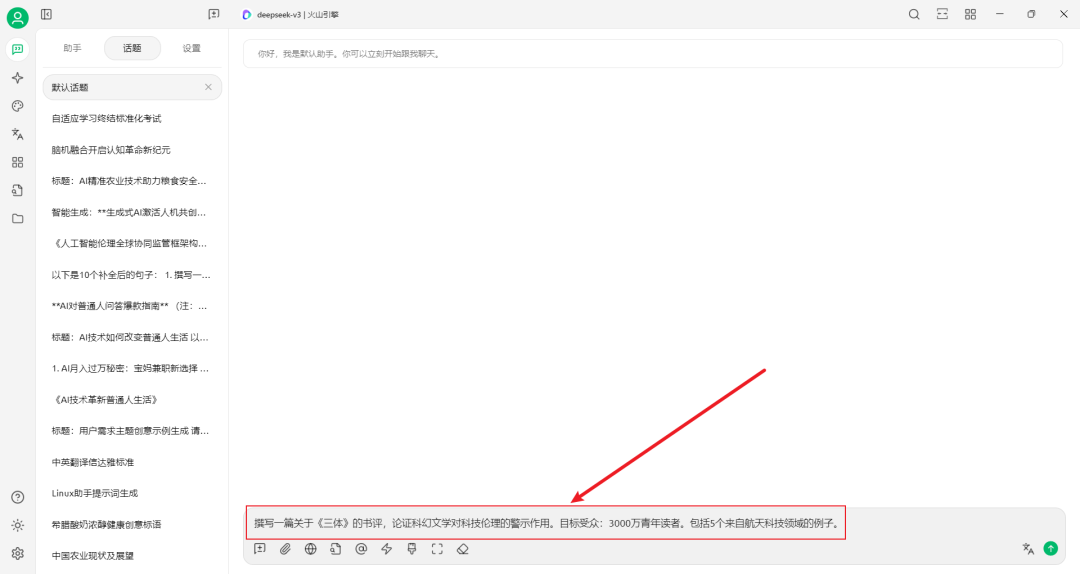This screenshot has width=1080, height=574.
Task: Open the settings gear in sidebar
Action: 18,553
